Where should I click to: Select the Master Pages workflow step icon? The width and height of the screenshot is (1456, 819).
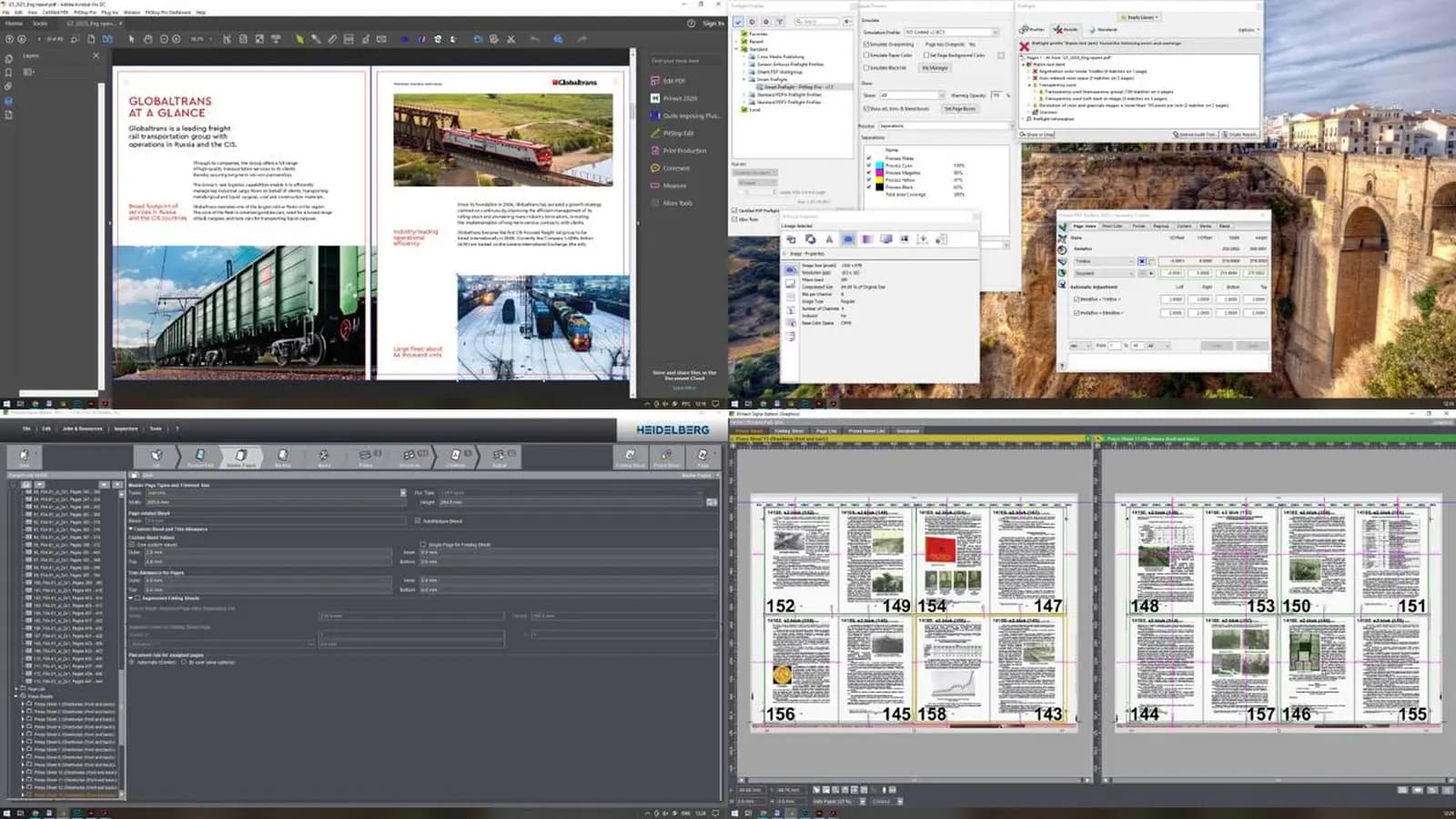pyautogui.click(x=241, y=456)
